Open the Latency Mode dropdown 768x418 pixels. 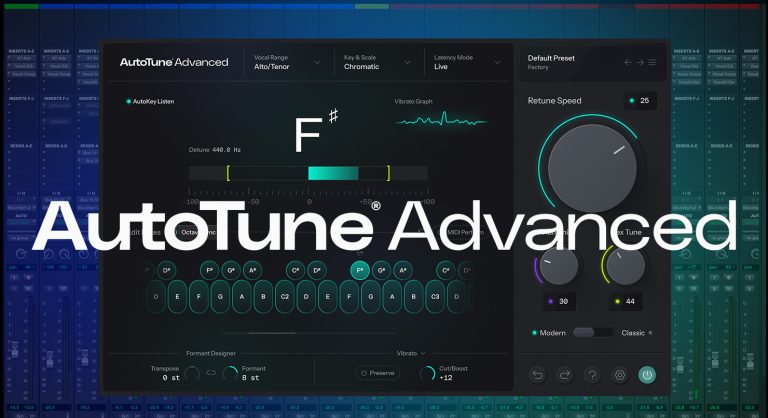(x=467, y=62)
